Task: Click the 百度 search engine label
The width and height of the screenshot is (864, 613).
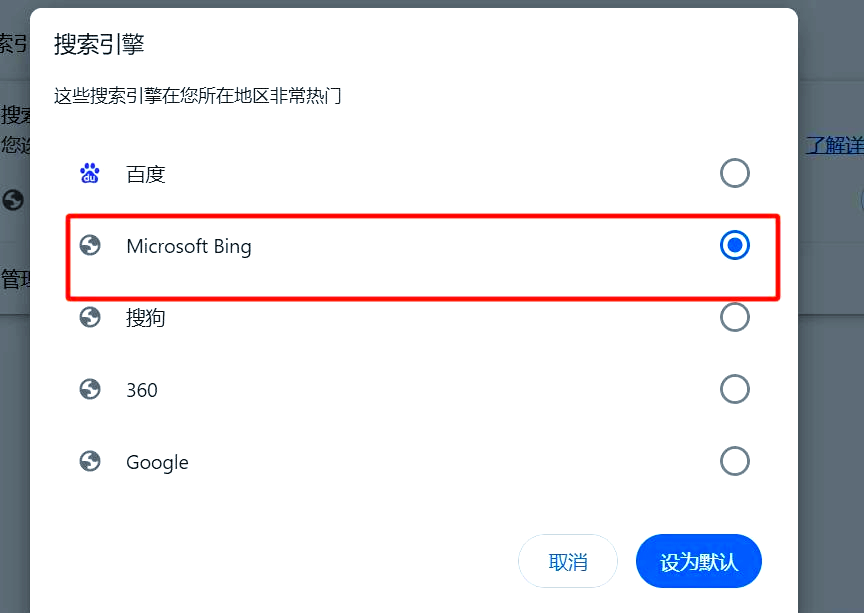Action: point(146,175)
